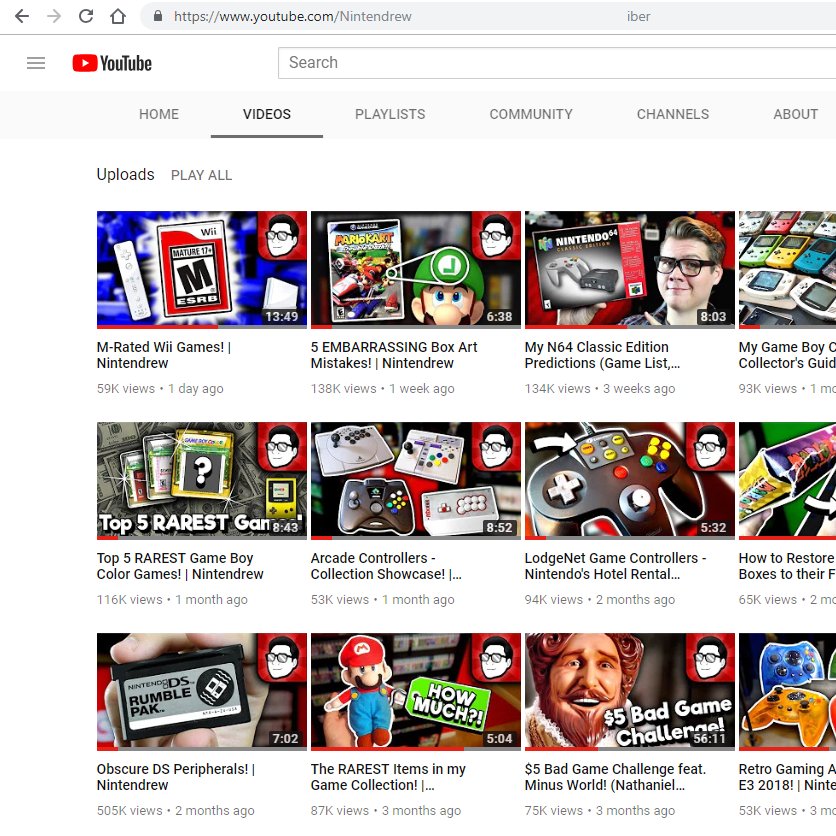Screen dimensions: 836x836
Task: Open the COMMUNITY tab
Action: click(x=531, y=114)
